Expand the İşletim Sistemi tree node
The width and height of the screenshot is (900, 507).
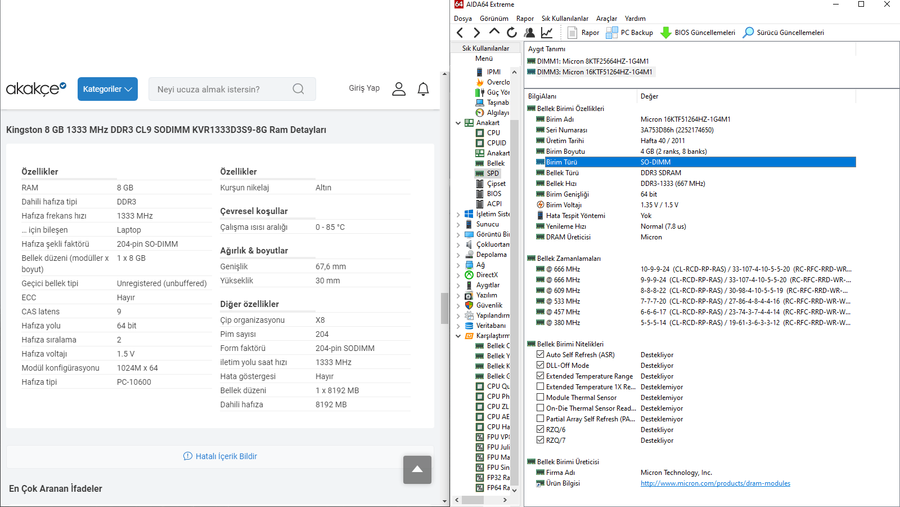[458, 214]
